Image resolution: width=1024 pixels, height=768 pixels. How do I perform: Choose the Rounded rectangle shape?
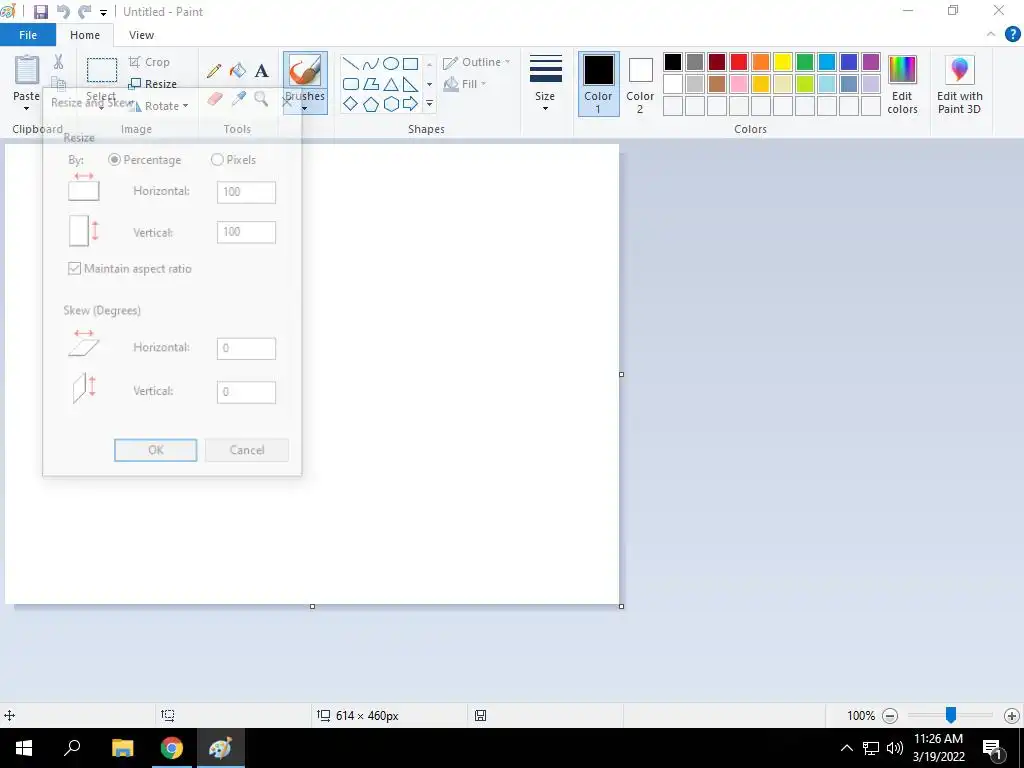tap(351, 84)
